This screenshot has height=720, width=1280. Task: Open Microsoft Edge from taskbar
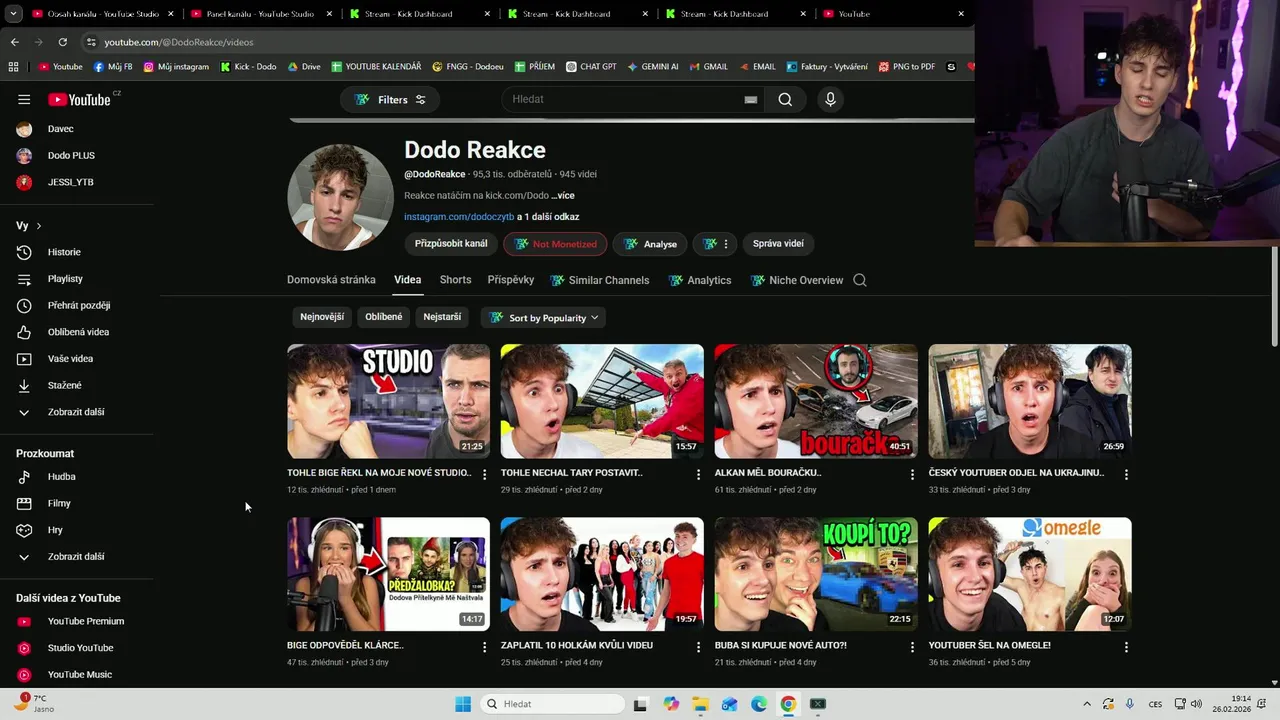759,704
